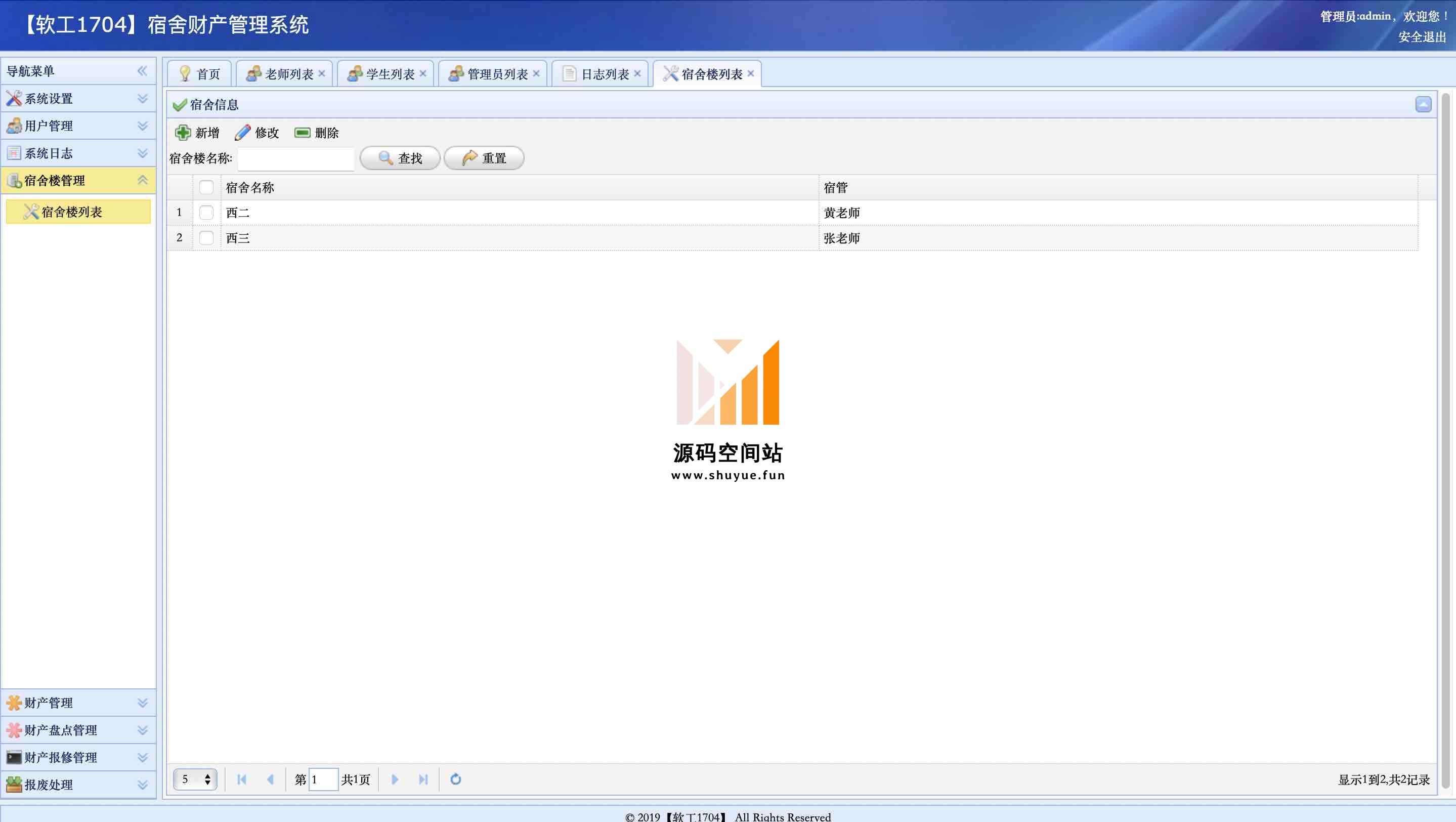This screenshot has width=1456, height=822.
Task: Click the 重置 reset button
Action: pos(484,158)
